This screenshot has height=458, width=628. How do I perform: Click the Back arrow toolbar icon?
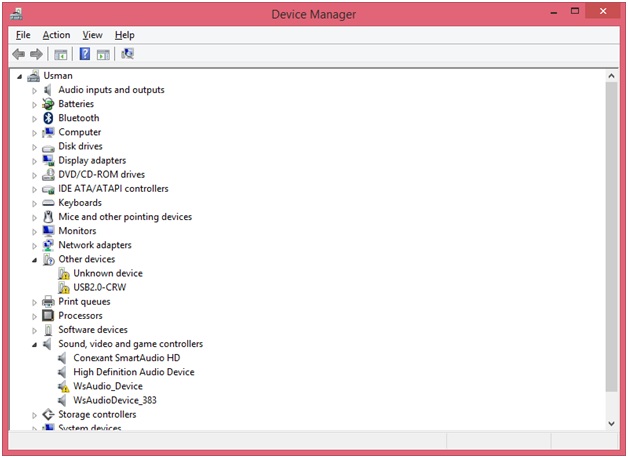[18, 54]
